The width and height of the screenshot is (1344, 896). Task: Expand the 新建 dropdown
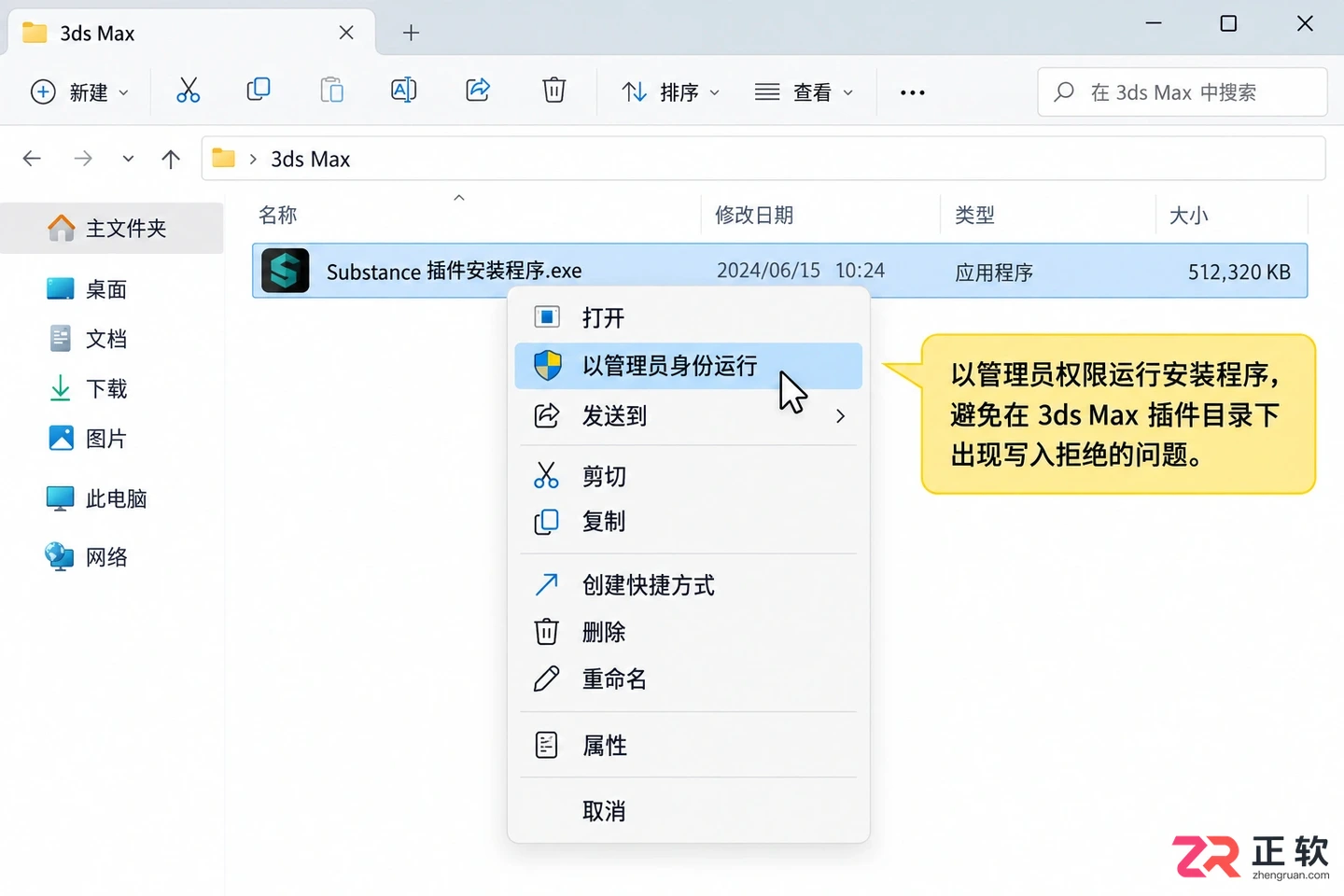(x=80, y=92)
